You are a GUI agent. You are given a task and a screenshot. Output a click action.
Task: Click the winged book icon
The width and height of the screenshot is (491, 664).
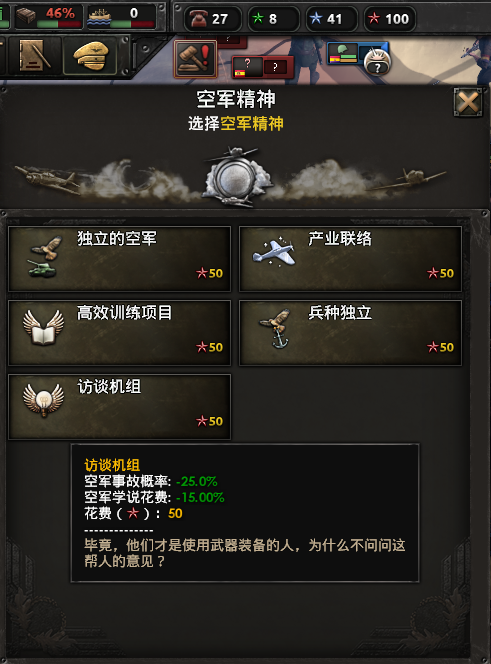pos(43,328)
